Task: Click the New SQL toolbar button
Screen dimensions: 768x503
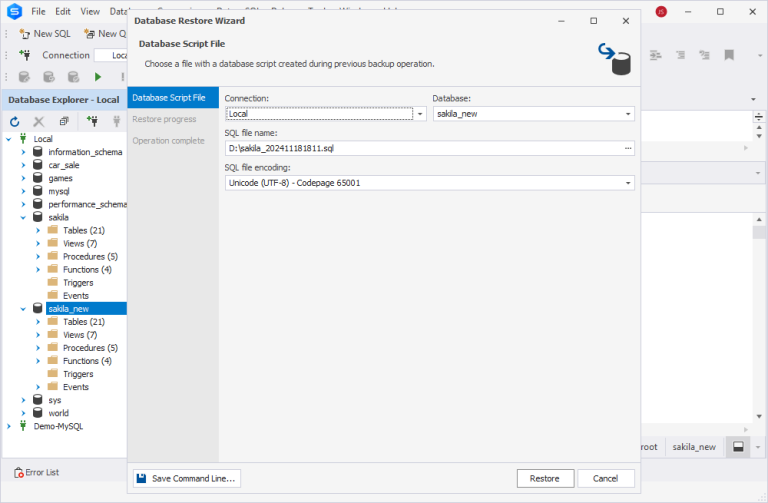Action: (45, 33)
